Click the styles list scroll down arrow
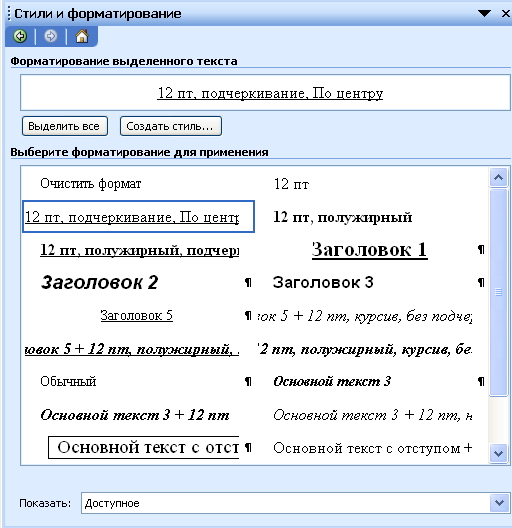Image resolution: width=512 pixels, height=528 pixels. [499, 453]
